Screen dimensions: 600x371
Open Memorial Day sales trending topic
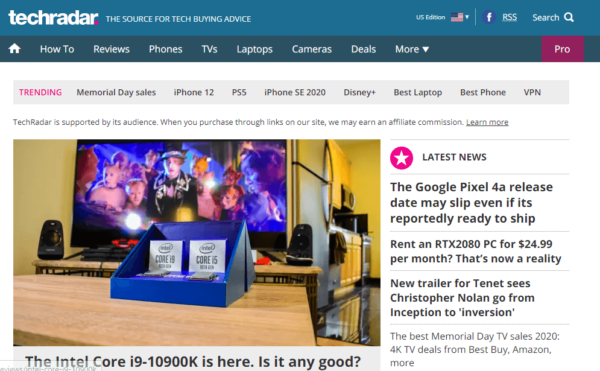(x=116, y=92)
